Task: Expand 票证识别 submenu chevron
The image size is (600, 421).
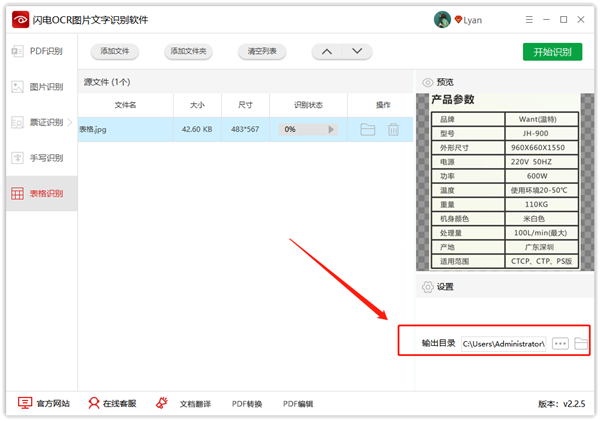Action: point(70,122)
